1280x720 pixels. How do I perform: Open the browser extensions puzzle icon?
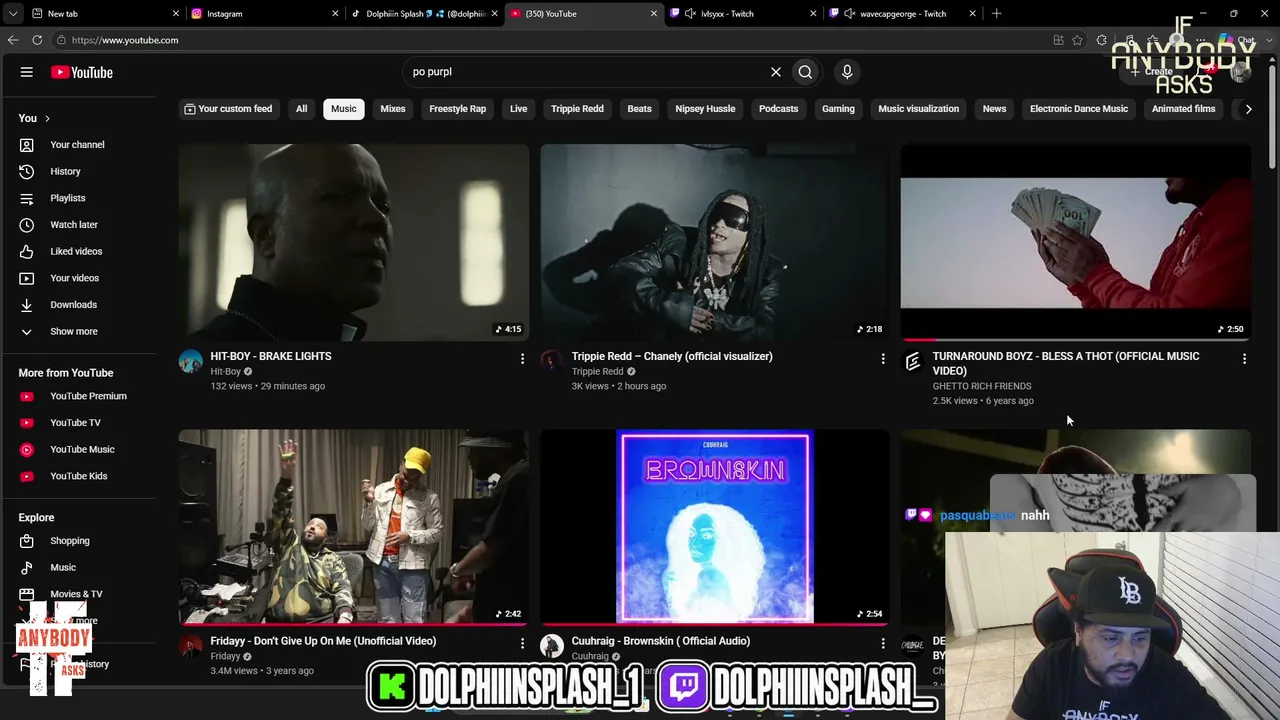(x=1102, y=40)
